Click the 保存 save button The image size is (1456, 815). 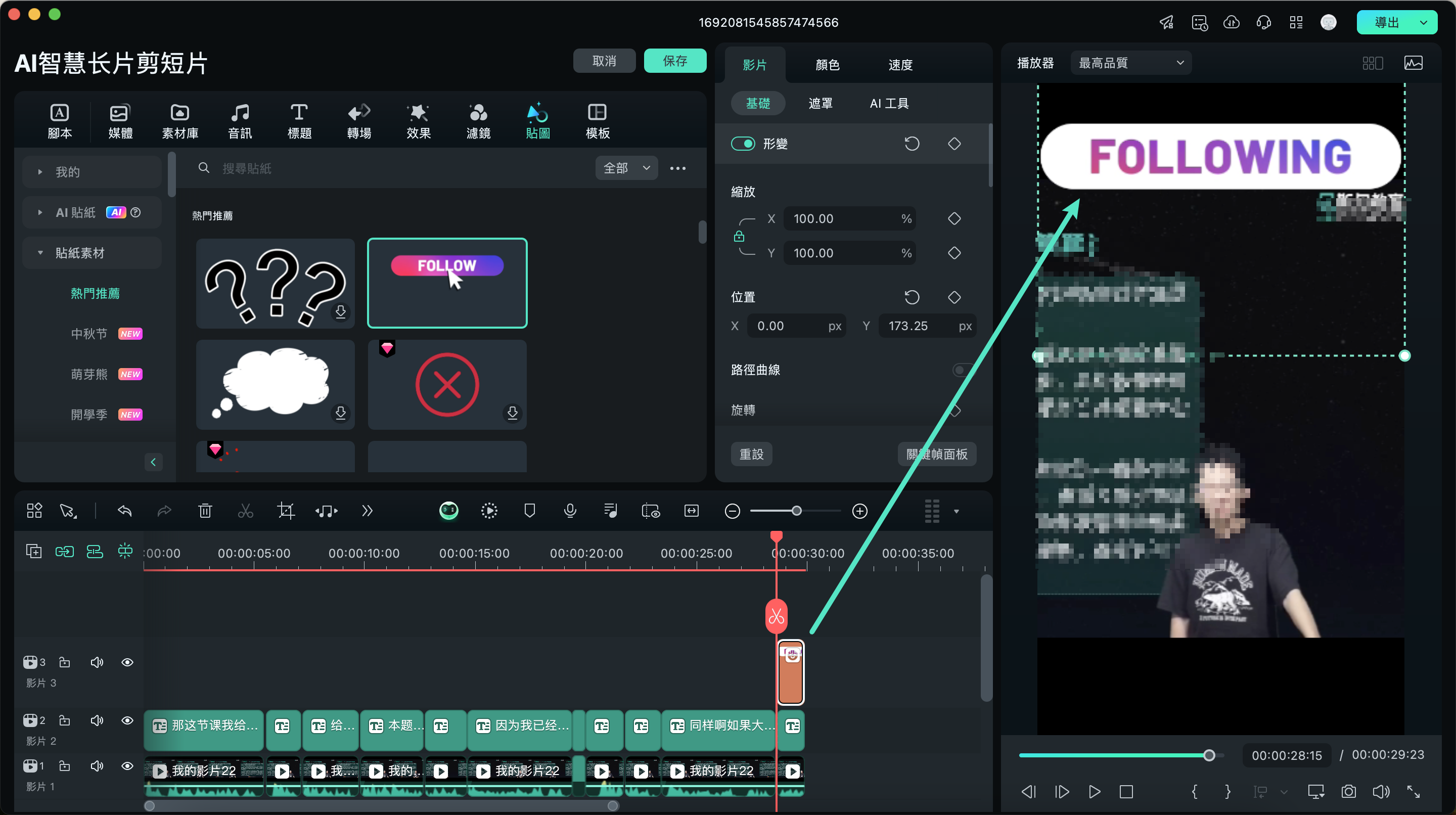pos(675,61)
